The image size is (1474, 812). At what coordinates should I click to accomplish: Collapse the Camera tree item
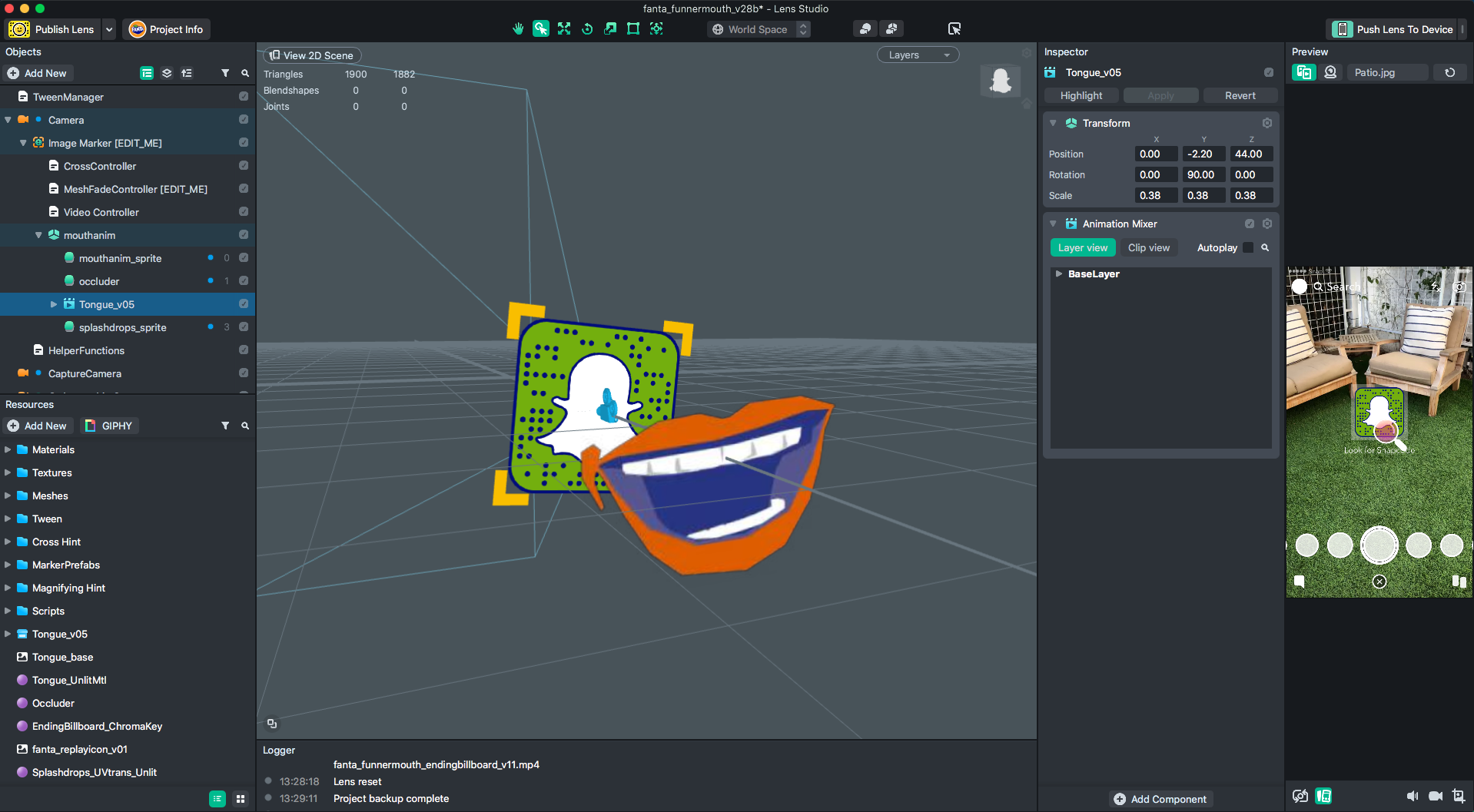click(x=8, y=120)
